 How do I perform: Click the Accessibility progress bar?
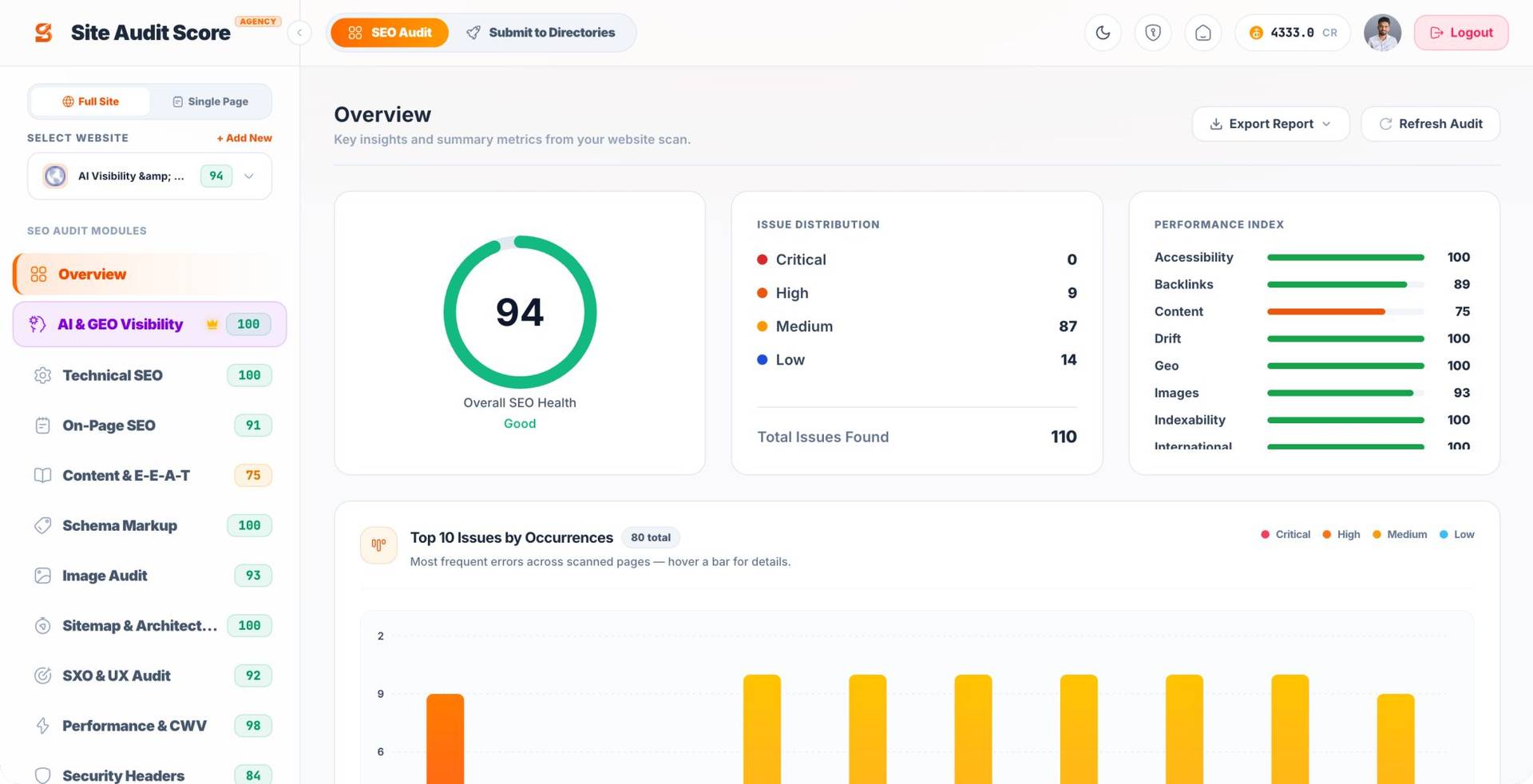click(1345, 257)
